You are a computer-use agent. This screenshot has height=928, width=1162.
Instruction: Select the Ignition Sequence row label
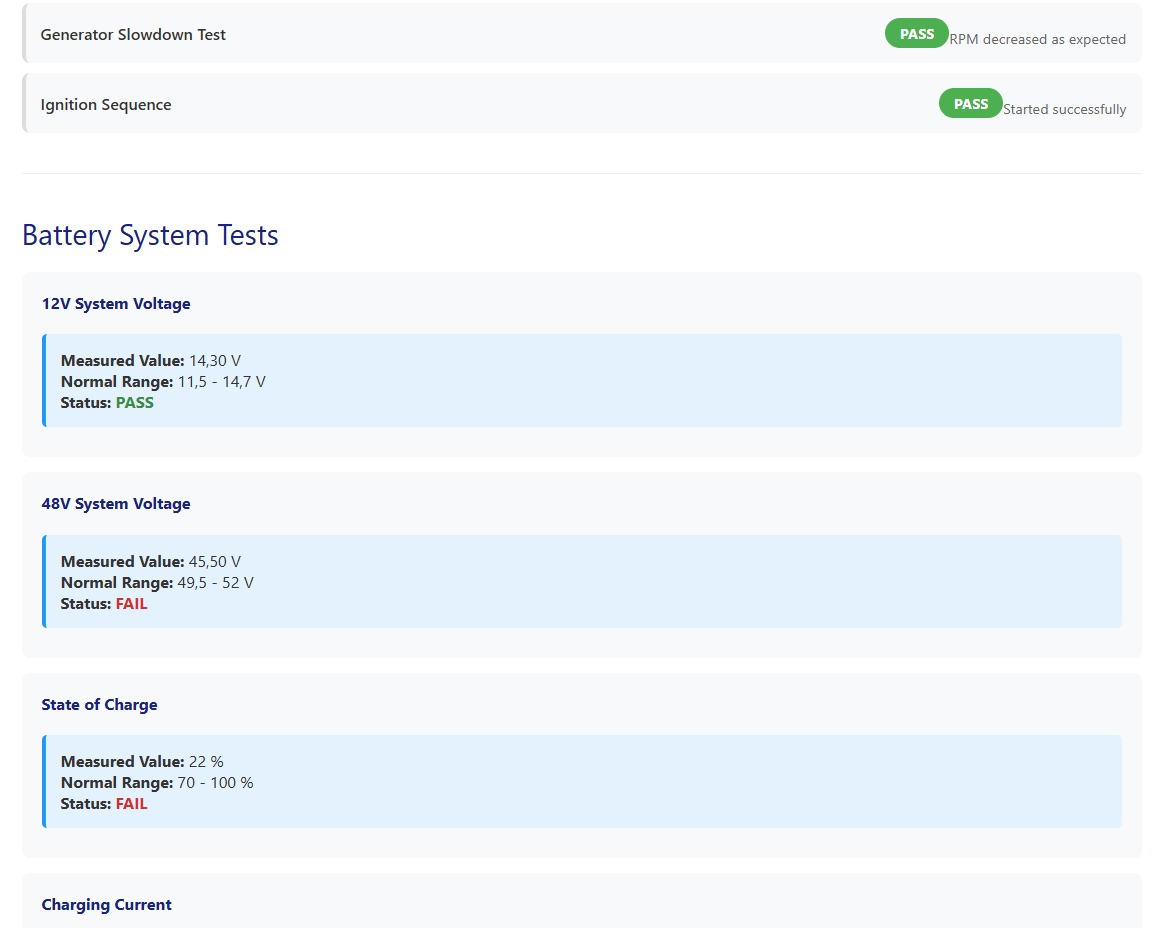coord(106,105)
